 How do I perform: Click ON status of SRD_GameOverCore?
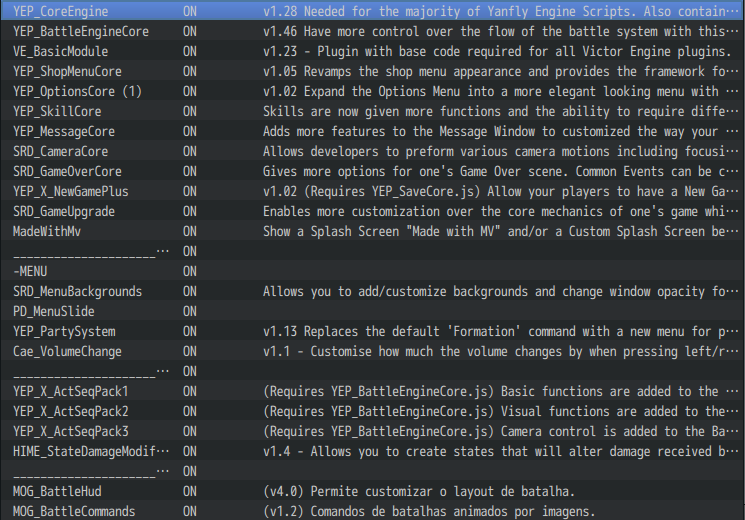(x=190, y=171)
